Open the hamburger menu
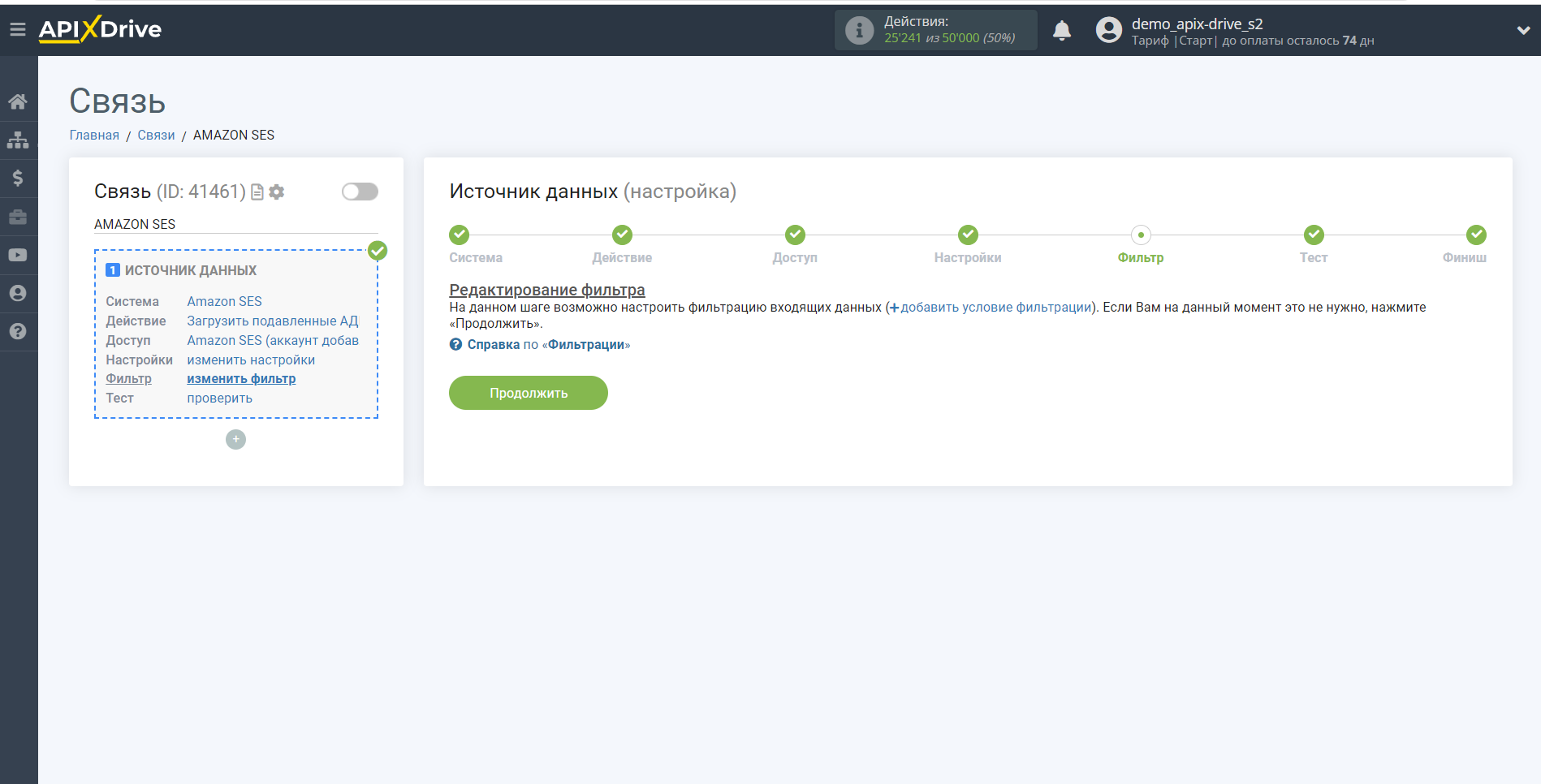 click(x=18, y=30)
